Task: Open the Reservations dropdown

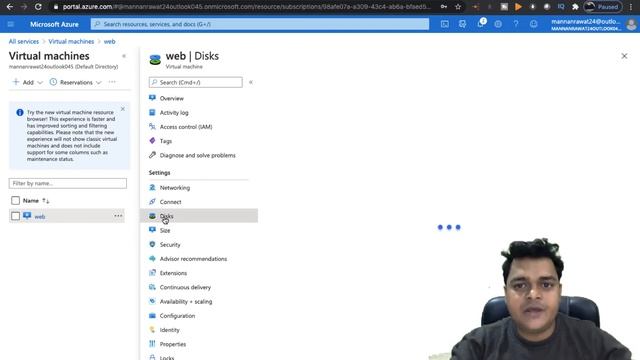Action: [76, 82]
